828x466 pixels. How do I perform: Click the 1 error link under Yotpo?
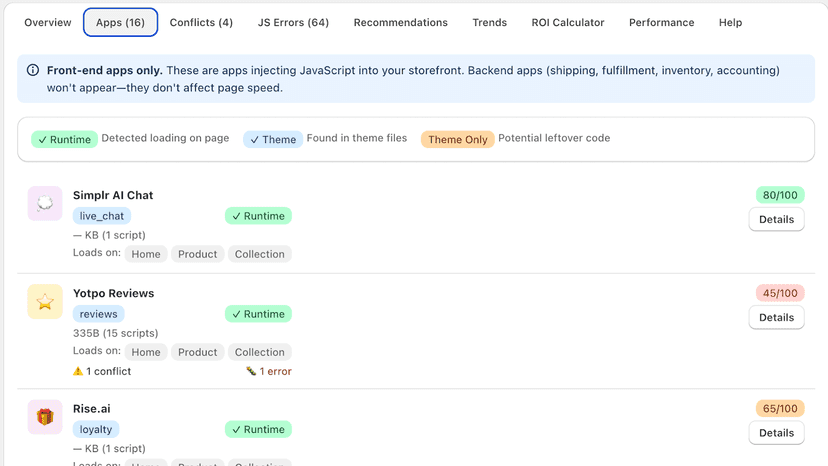click(x=269, y=371)
